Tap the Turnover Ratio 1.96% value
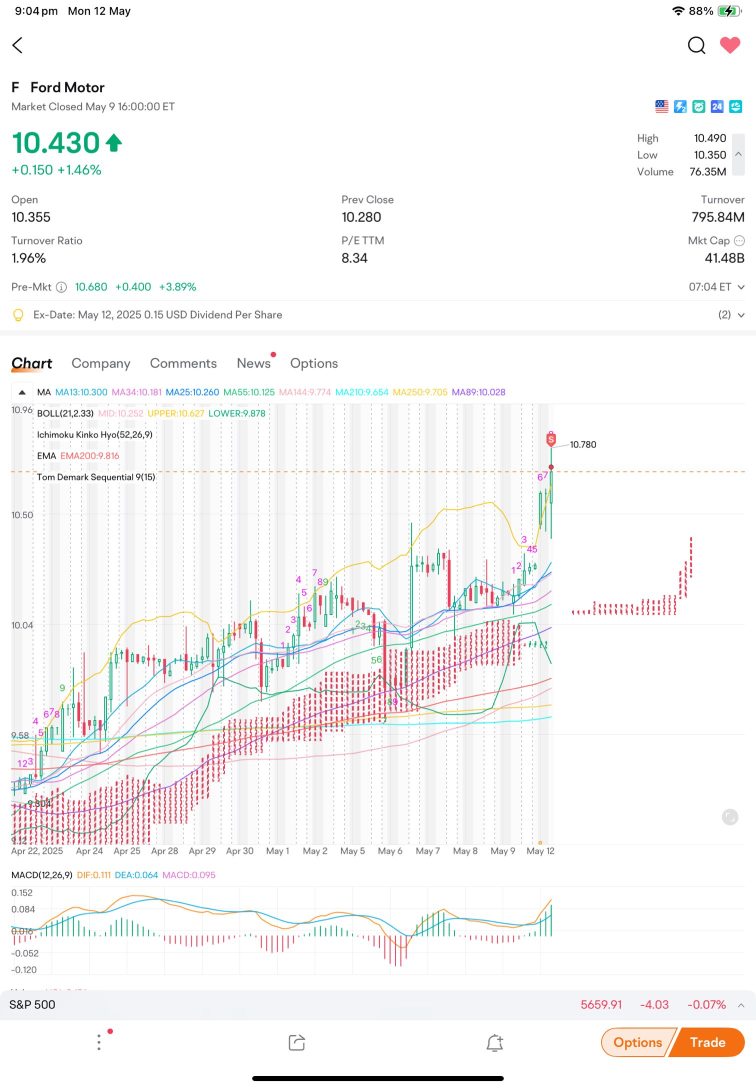The image size is (756, 1088). 28,258
